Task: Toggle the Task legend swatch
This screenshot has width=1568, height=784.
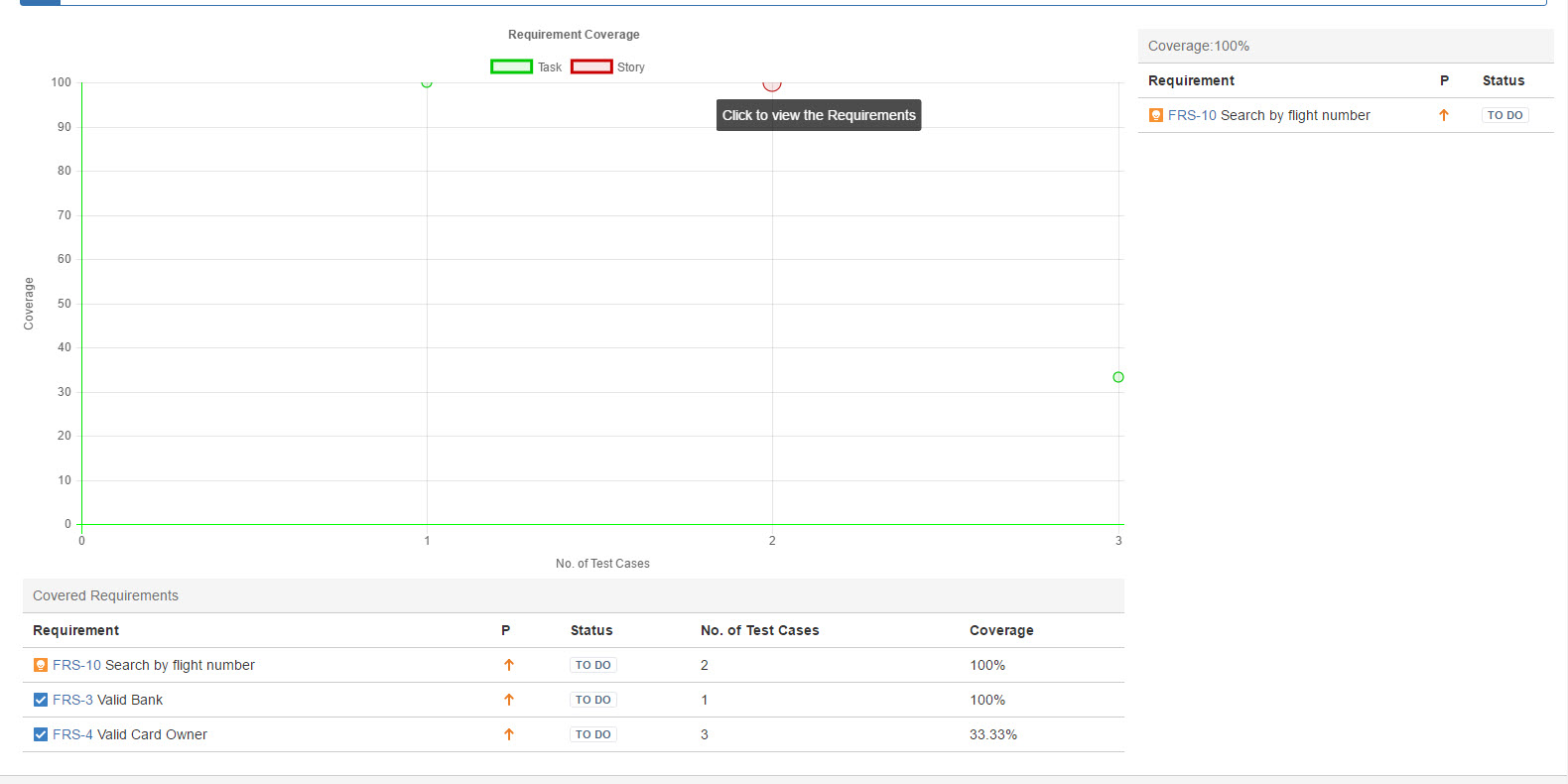Action: (511, 66)
